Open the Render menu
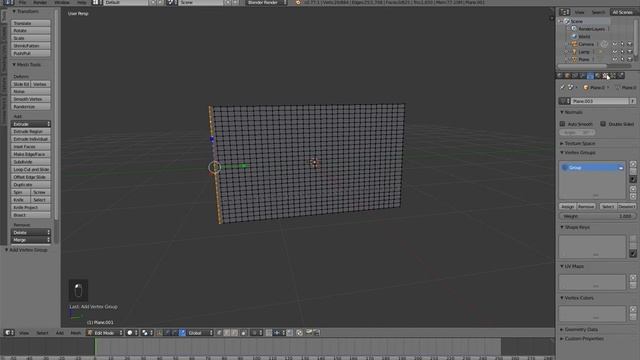Image resolution: width=640 pixels, height=360 pixels. (40, 2)
